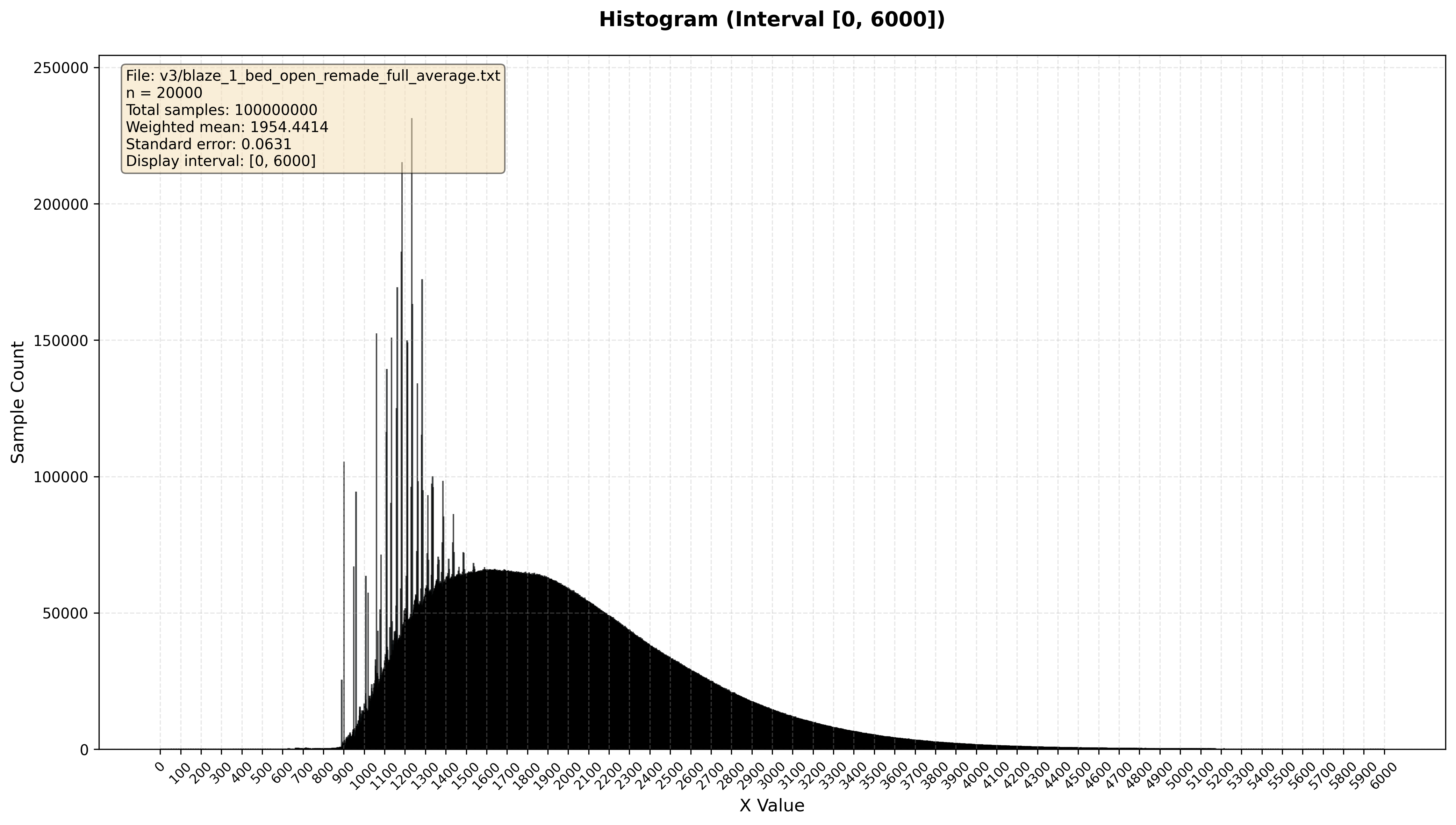Click the 'n = 20000' line
1456x825 pixels.
(164, 93)
